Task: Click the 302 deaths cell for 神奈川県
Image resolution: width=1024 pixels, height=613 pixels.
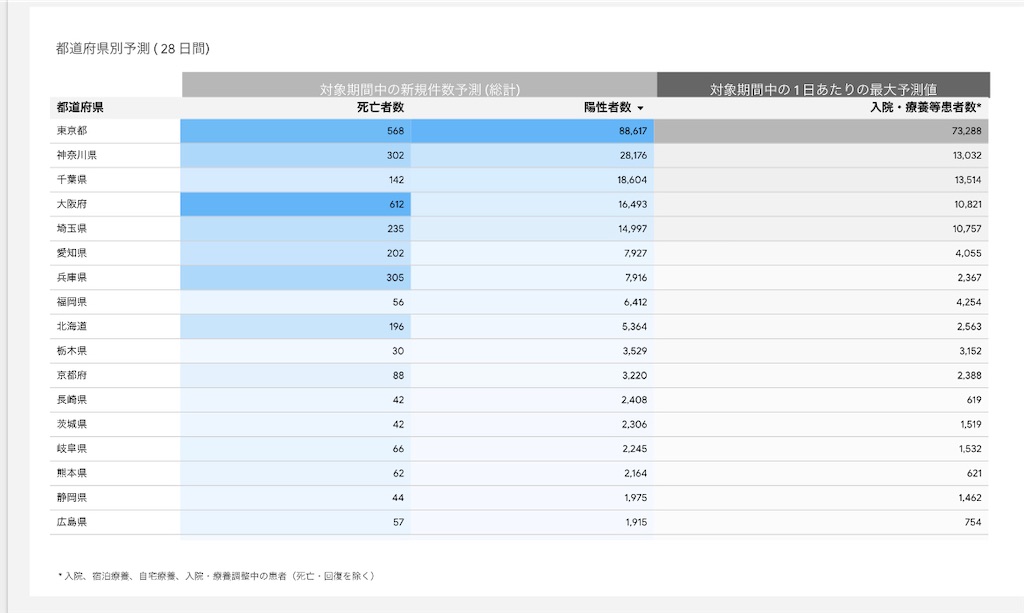Action: (296, 155)
